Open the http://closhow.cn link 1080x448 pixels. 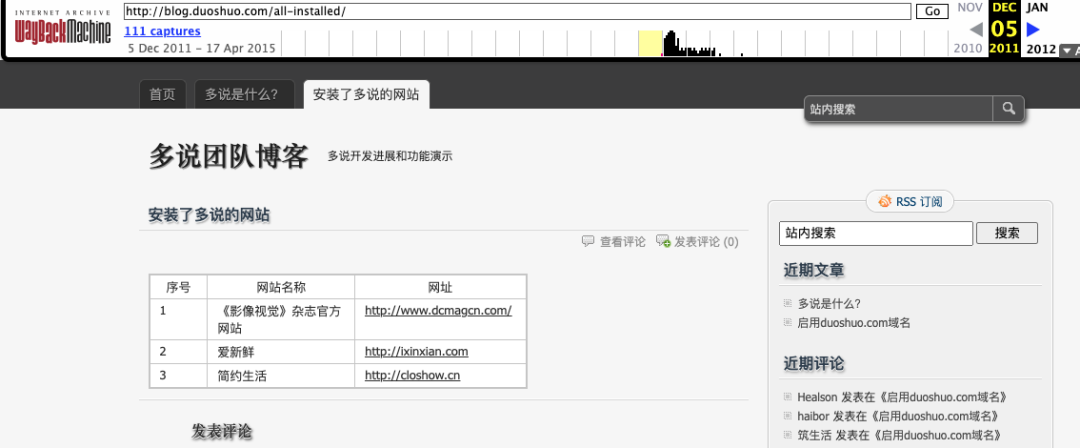(x=412, y=375)
